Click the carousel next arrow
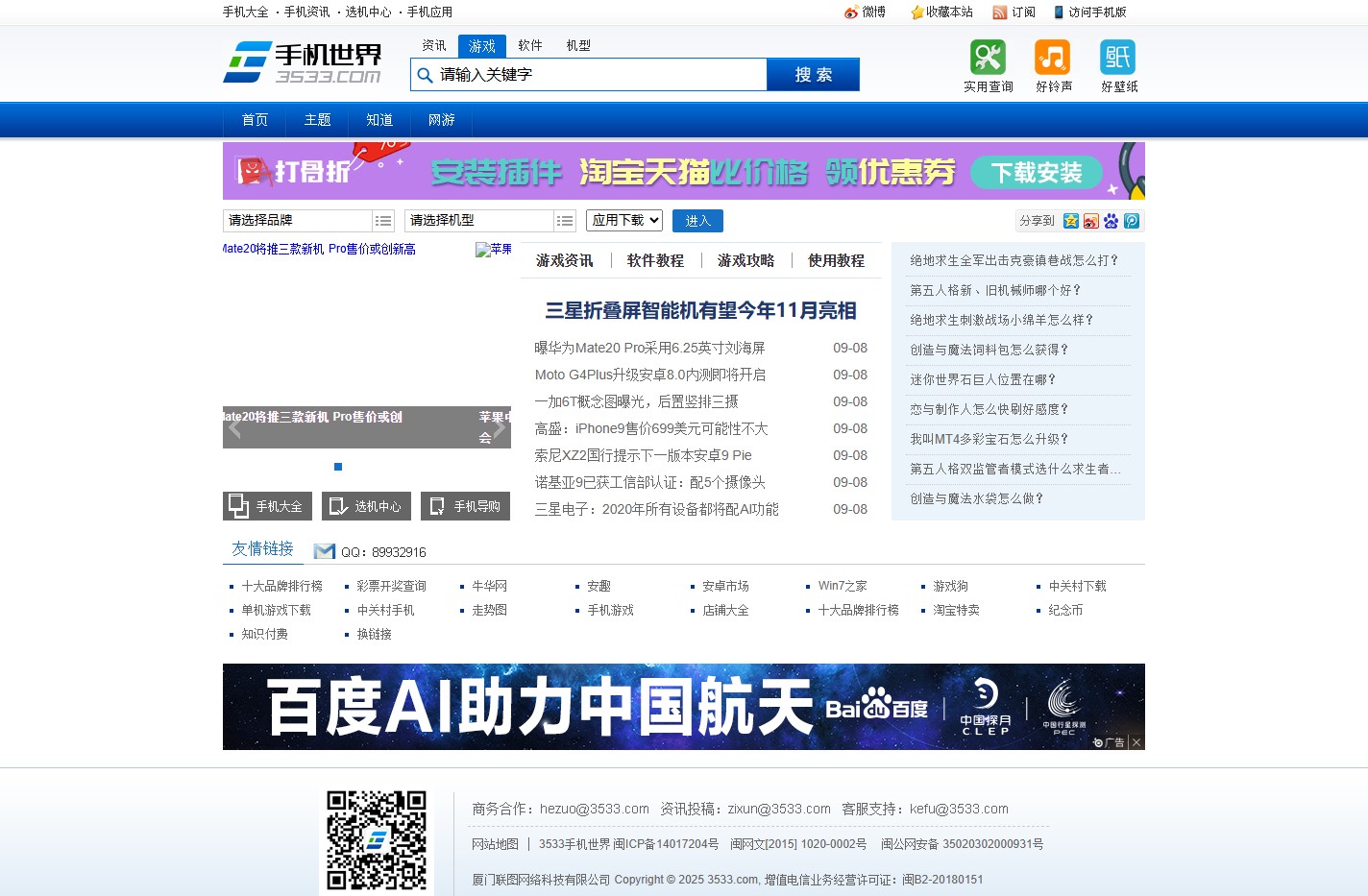The width and height of the screenshot is (1368, 896). tap(499, 427)
